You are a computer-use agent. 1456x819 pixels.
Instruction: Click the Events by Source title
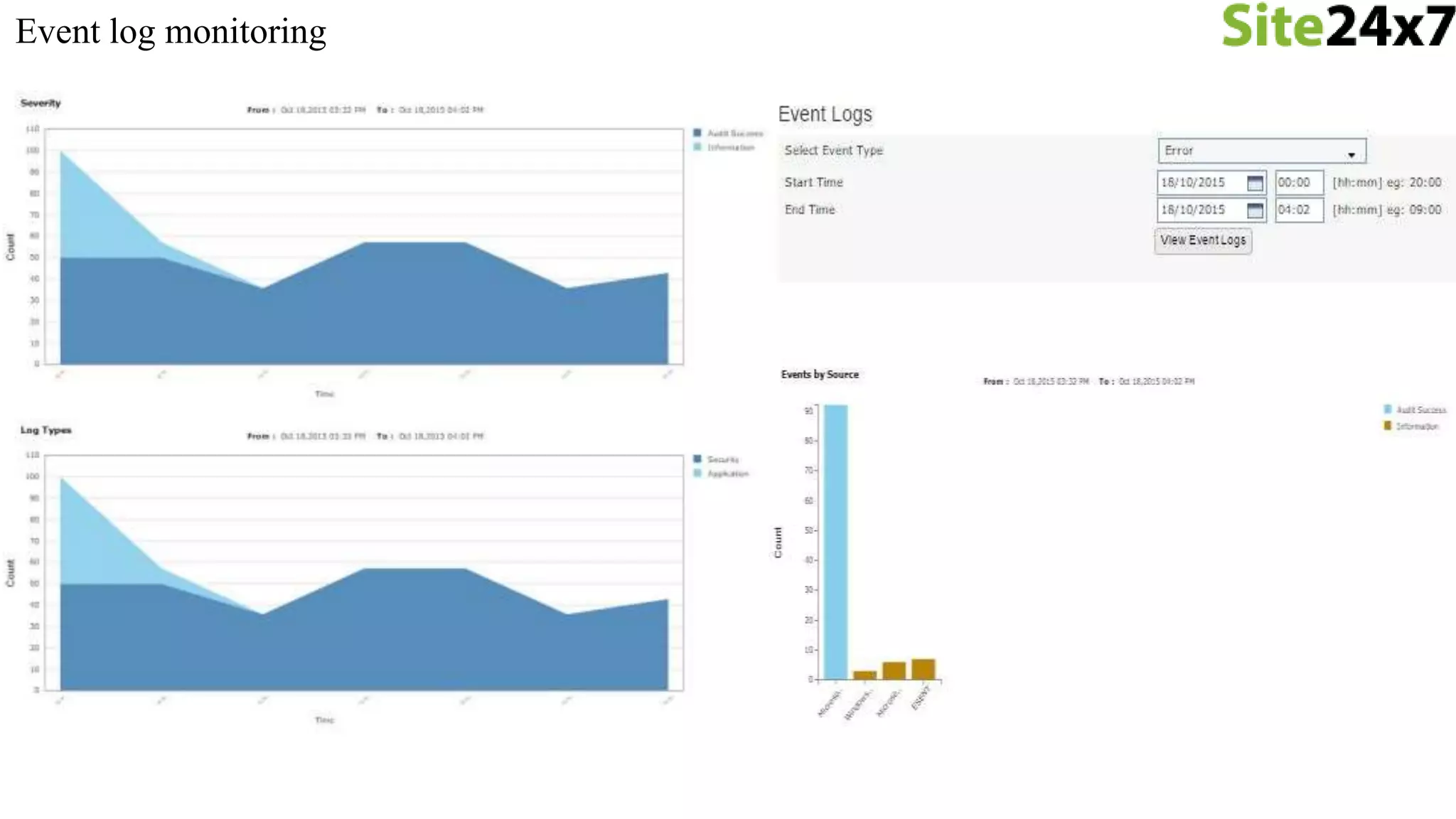820,374
